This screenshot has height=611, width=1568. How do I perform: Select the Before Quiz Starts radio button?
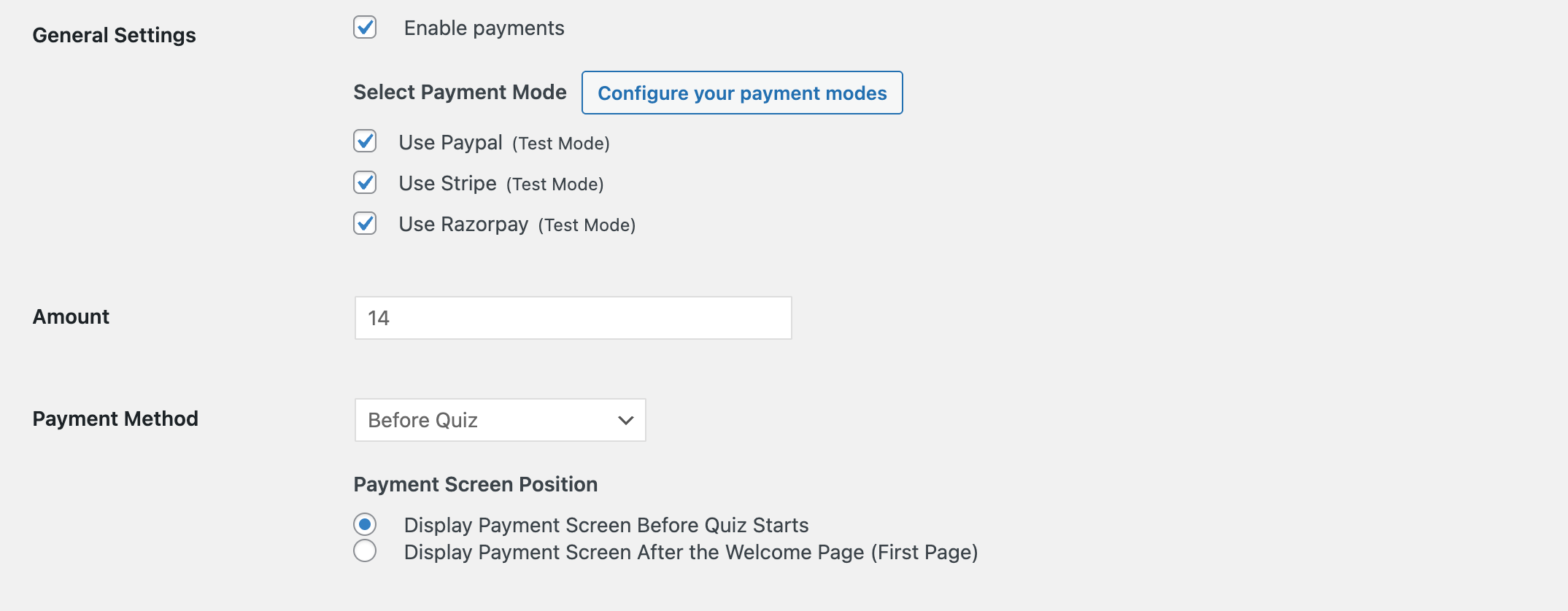[365, 524]
